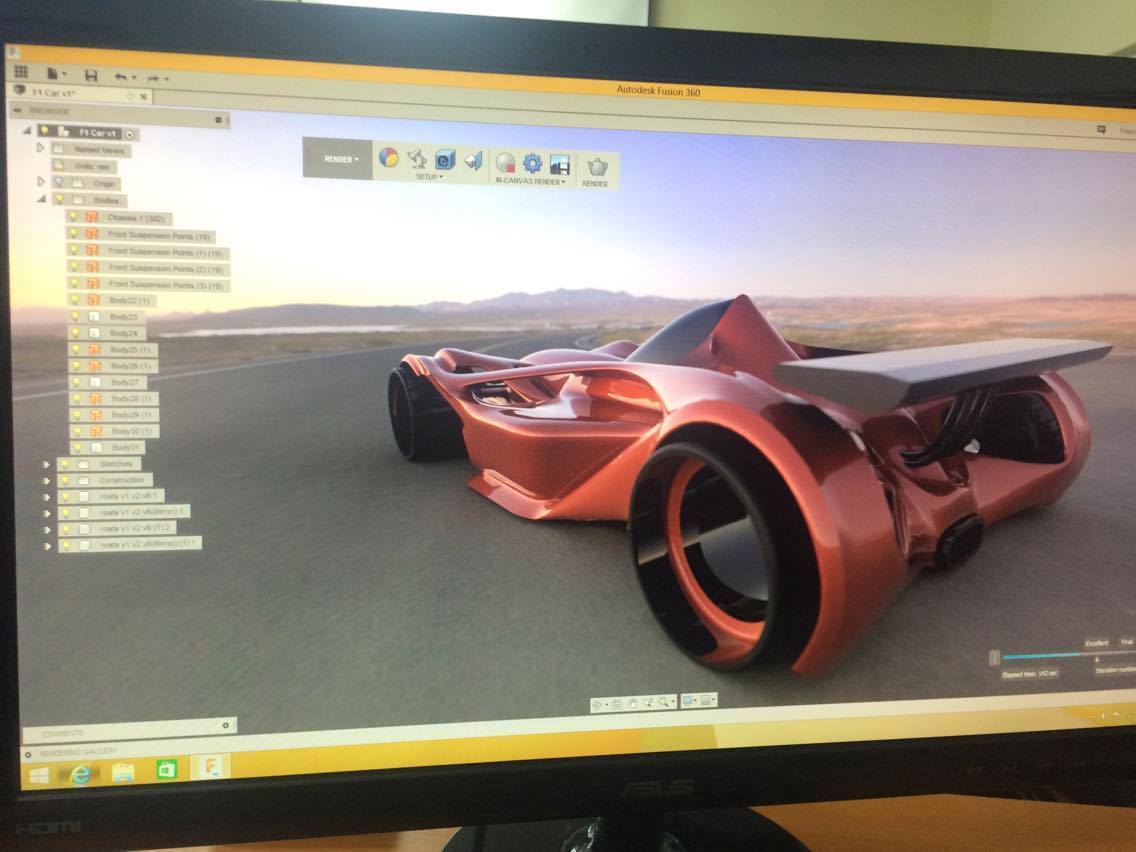This screenshot has height=852, width=1136.
Task: Start In-Canvas Render sphere icon
Action: click(505, 162)
